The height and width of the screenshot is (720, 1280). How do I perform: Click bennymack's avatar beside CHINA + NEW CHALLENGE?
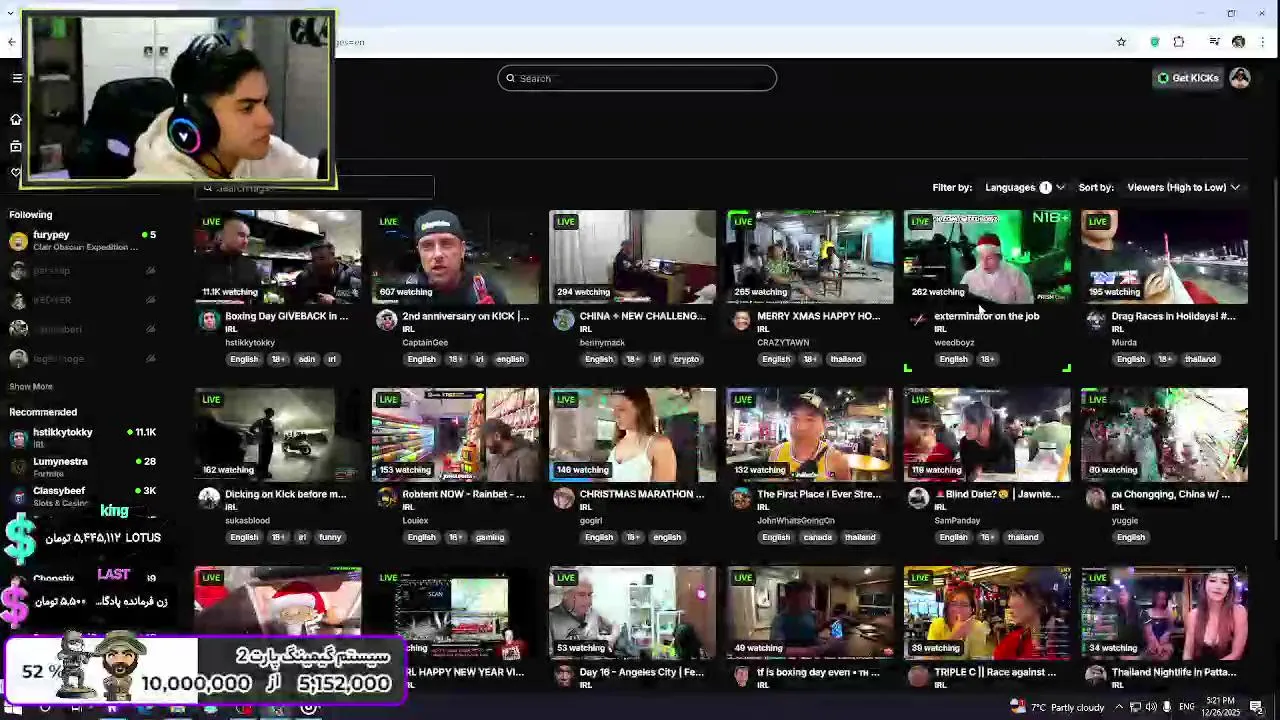click(x=564, y=320)
